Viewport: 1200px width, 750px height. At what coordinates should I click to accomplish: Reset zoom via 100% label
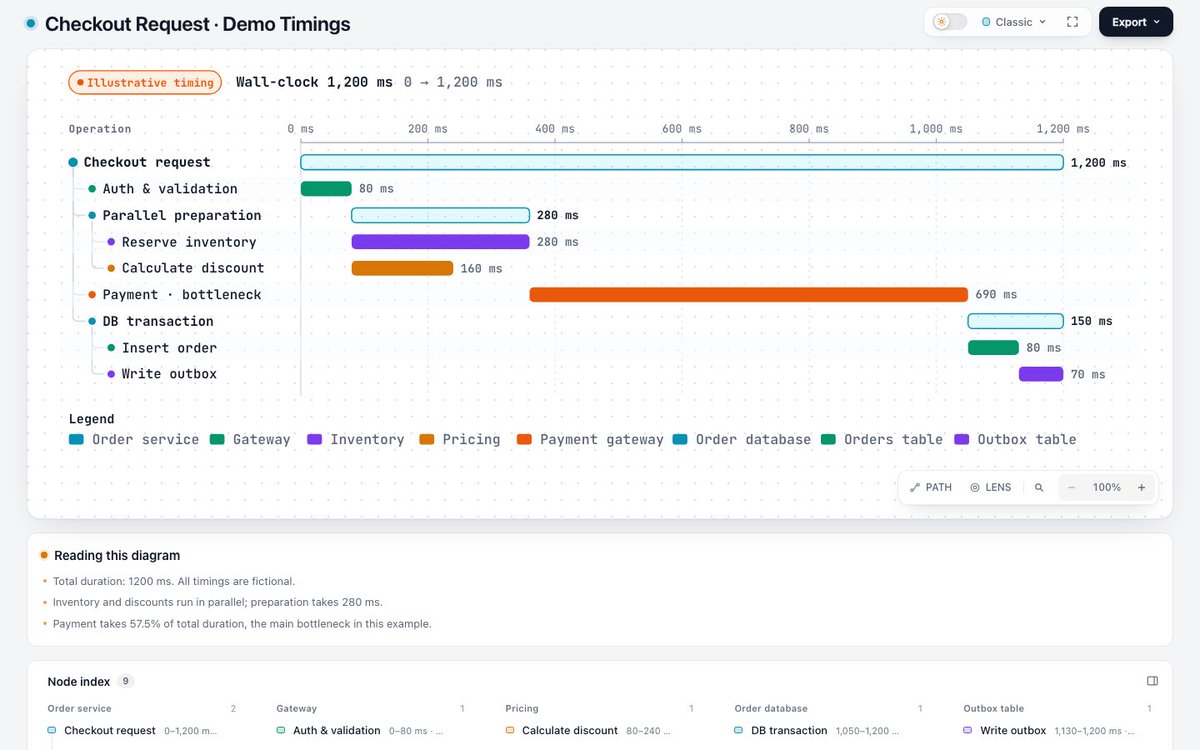click(1107, 488)
